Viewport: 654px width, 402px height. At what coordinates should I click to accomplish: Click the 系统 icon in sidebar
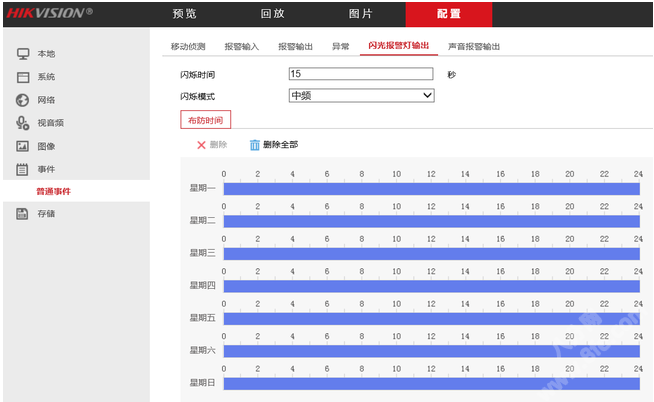(22, 77)
